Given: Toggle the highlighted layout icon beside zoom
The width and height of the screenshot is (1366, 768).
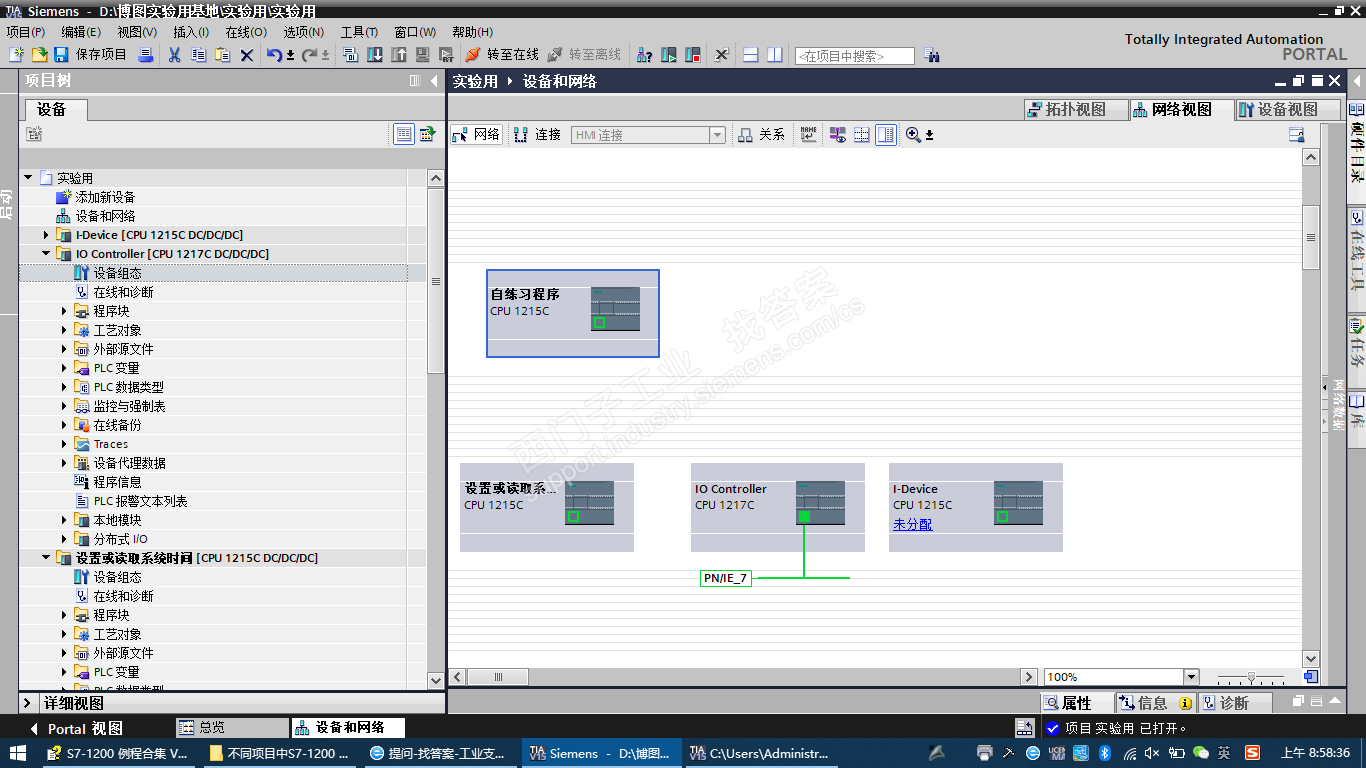Looking at the screenshot, I should [x=886, y=134].
